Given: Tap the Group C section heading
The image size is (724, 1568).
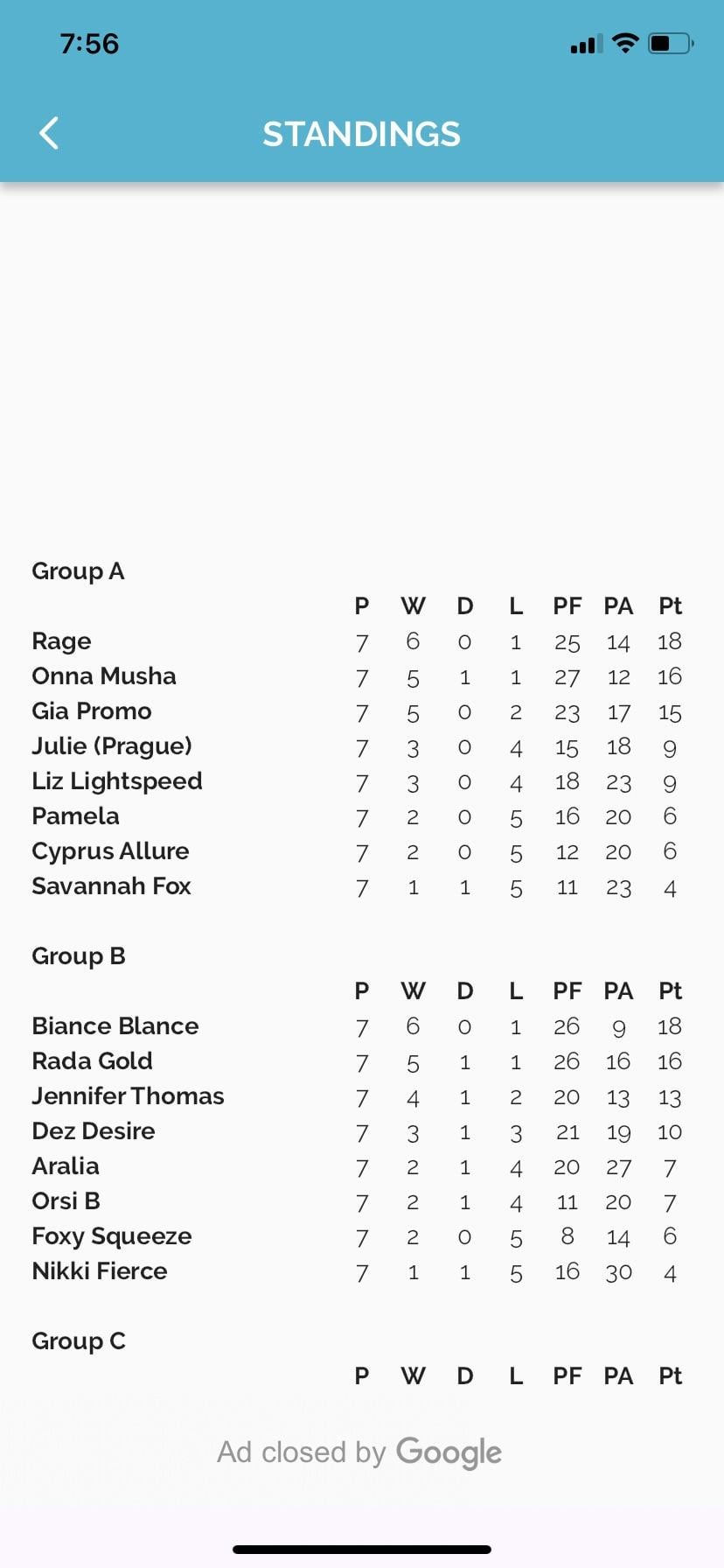Looking at the screenshot, I should pyautogui.click(x=79, y=1341).
